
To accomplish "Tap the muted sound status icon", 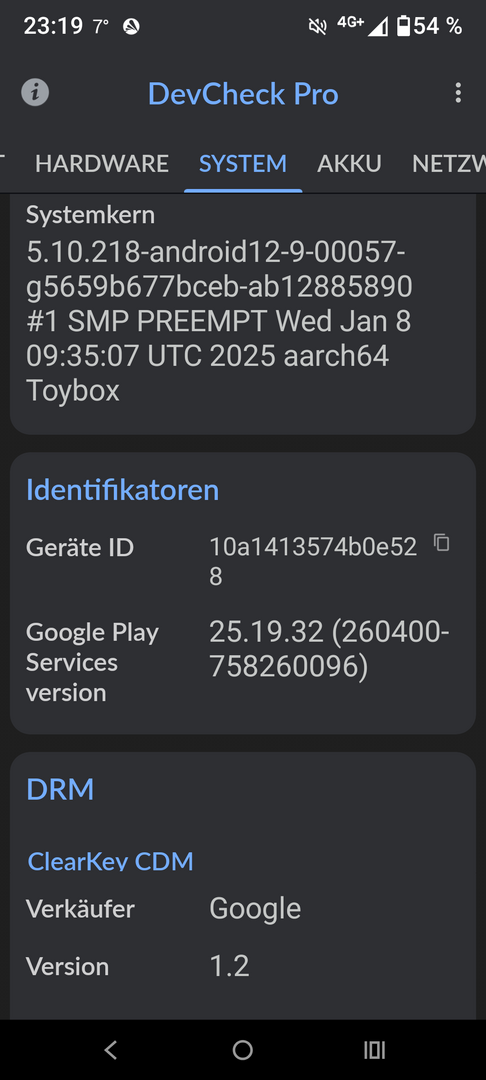I will coord(317,27).
